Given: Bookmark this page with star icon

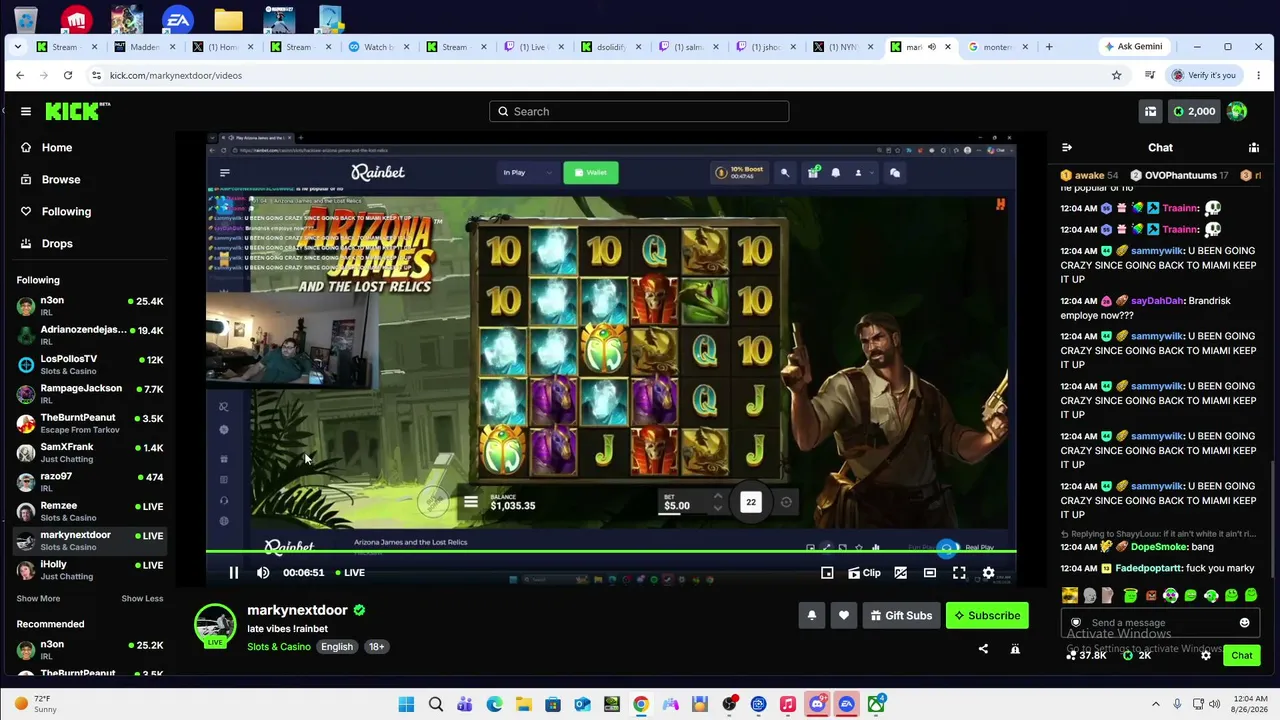Looking at the screenshot, I should 1117,75.
